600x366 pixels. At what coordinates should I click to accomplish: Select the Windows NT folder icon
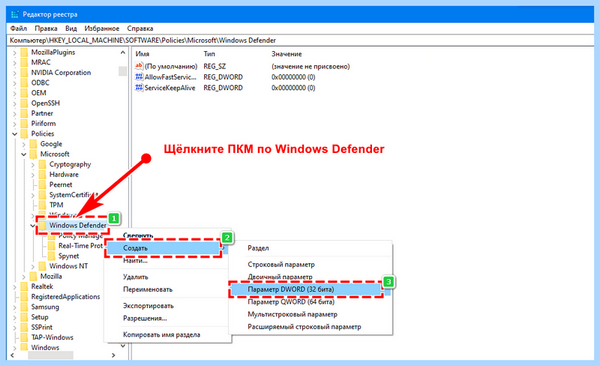[x=42, y=266]
